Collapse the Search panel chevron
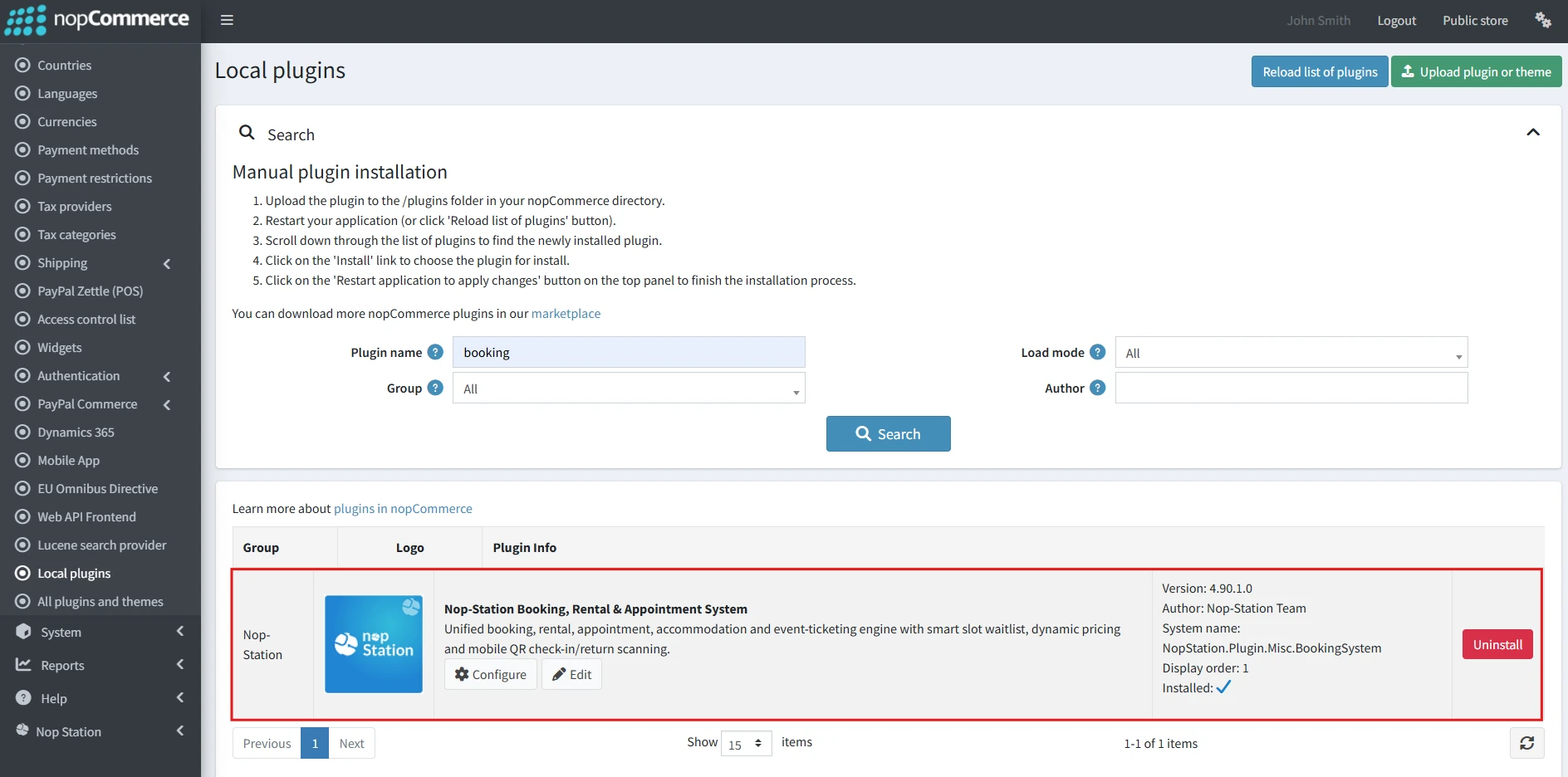This screenshot has height=777, width=1568. point(1533,133)
